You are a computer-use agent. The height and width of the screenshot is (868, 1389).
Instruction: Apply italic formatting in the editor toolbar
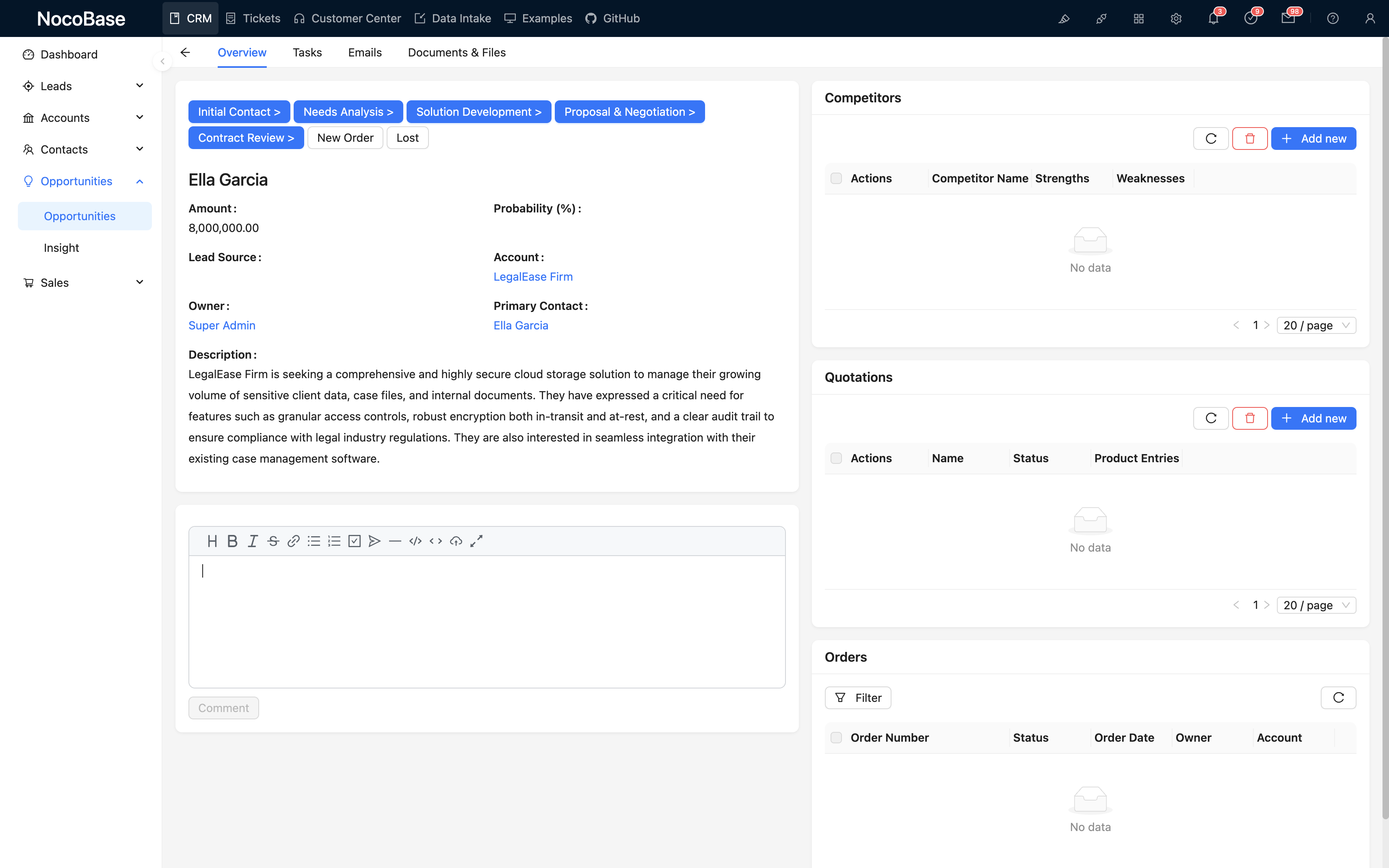[x=253, y=541]
